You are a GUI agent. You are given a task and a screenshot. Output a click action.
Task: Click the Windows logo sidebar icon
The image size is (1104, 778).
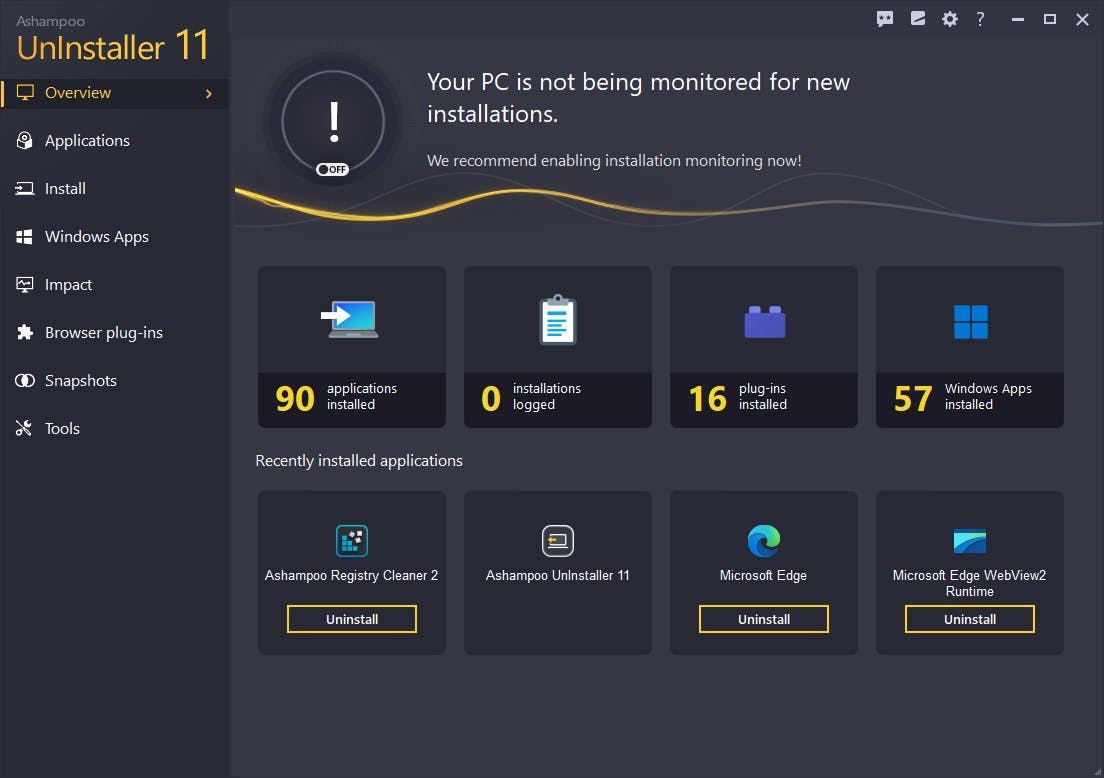tap(25, 237)
